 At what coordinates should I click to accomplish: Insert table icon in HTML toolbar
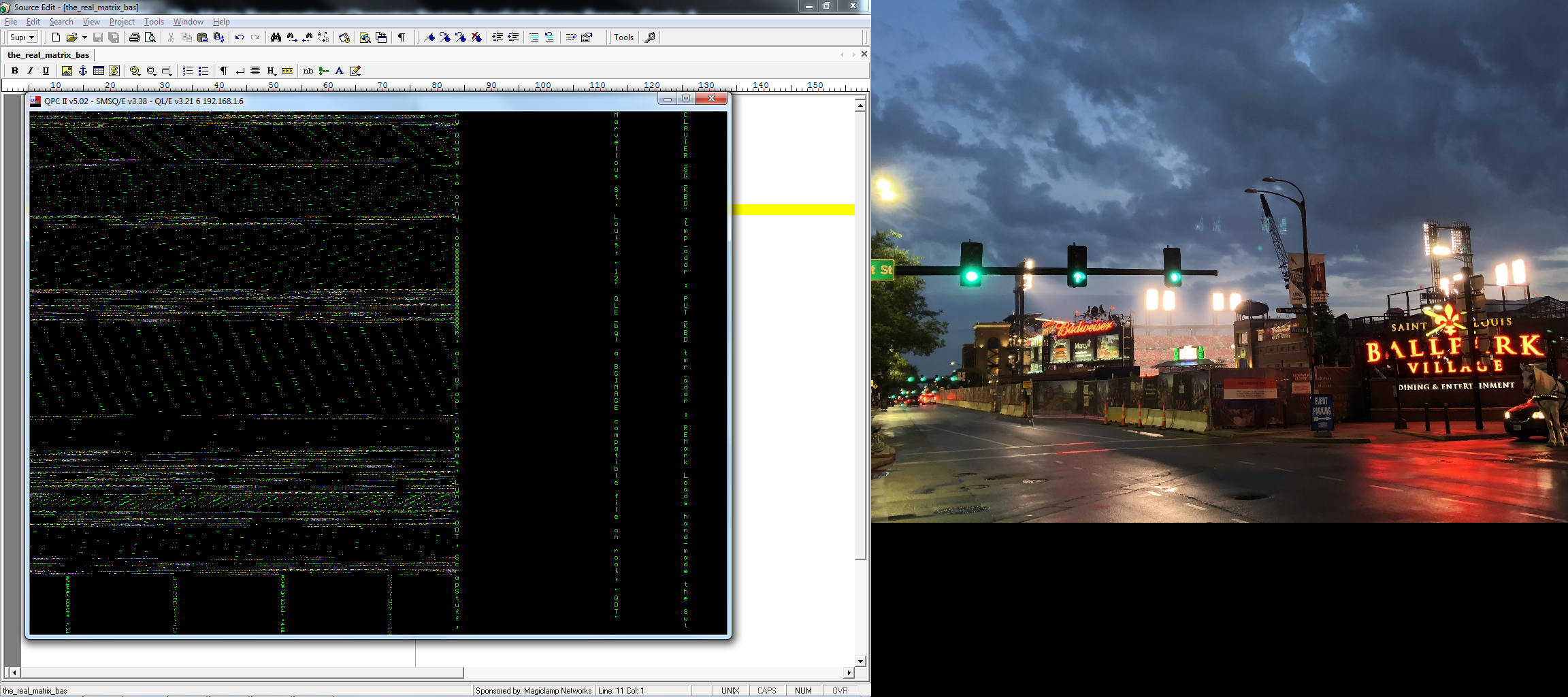(x=99, y=71)
